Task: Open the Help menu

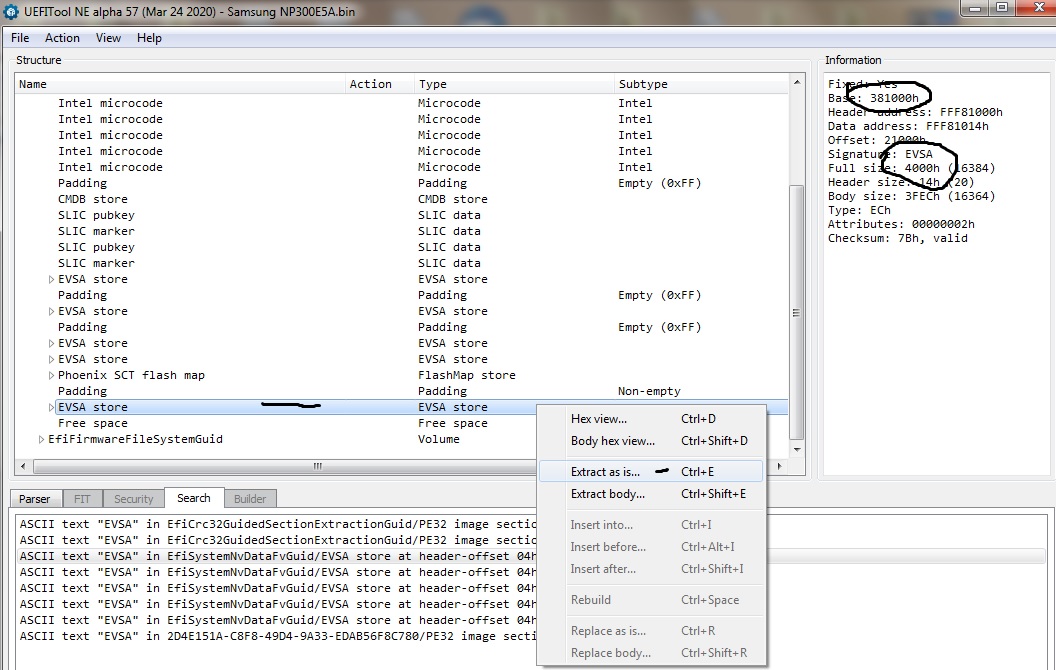Action: point(149,38)
